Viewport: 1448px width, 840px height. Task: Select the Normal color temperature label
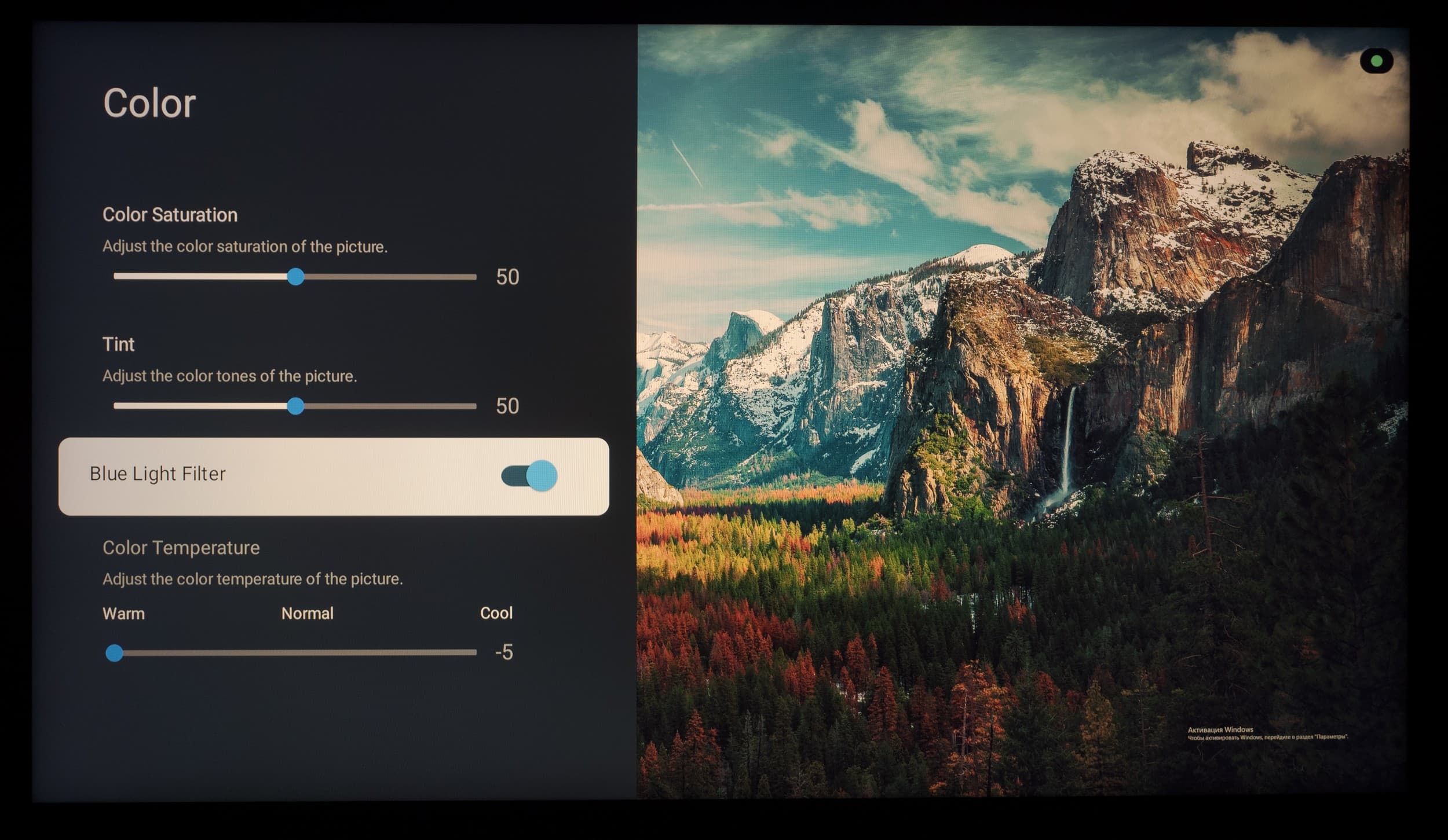coord(307,614)
